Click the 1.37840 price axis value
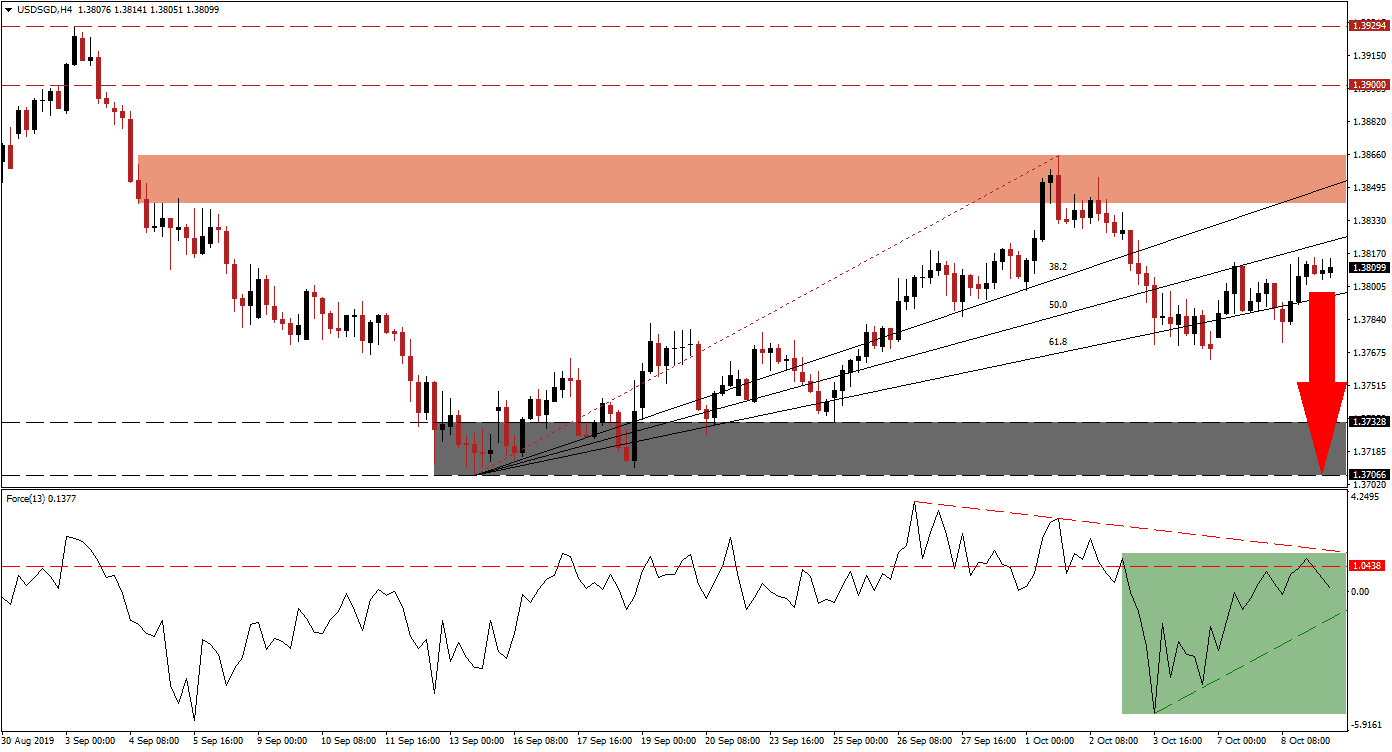 point(1368,319)
